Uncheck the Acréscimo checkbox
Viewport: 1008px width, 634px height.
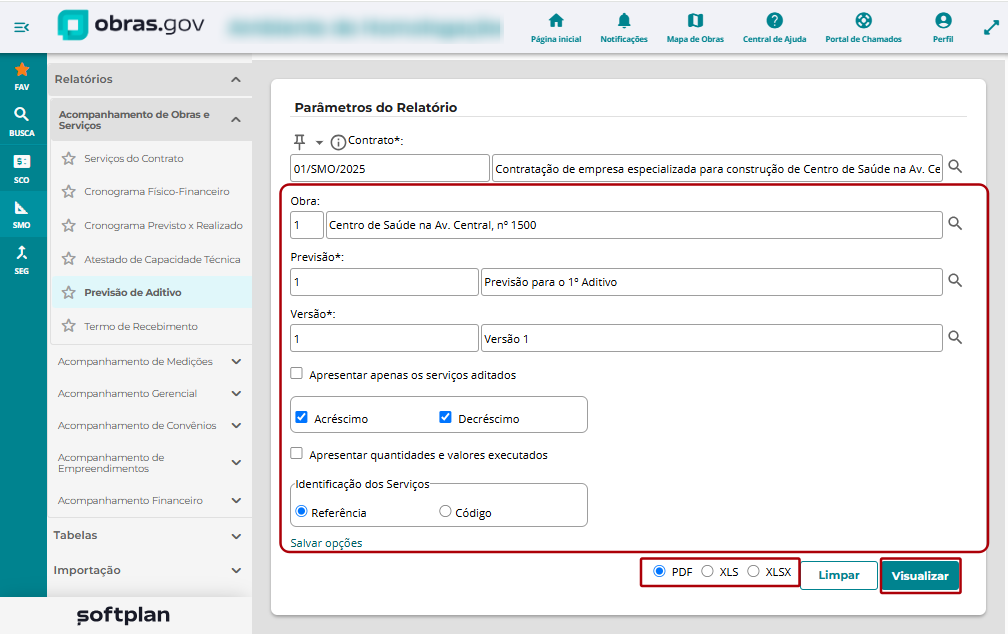(302, 417)
